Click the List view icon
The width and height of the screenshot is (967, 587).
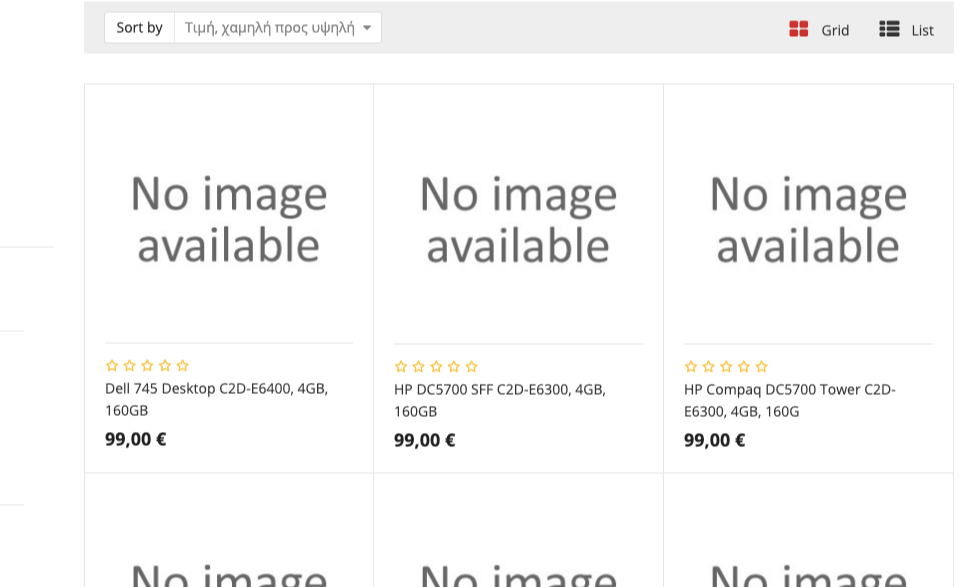click(889, 29)
